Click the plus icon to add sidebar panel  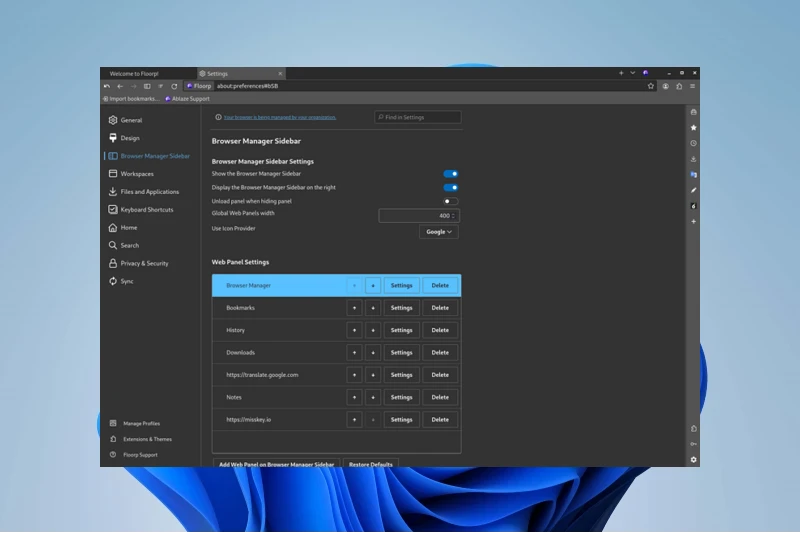pos(693,222)
